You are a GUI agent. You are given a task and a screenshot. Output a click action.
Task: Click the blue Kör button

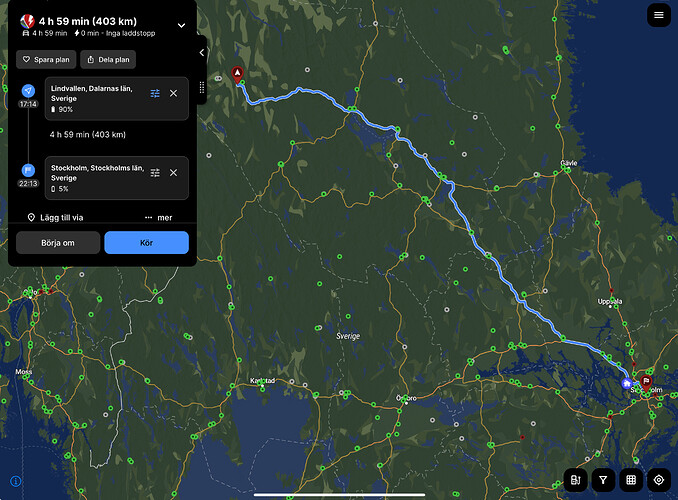[147, 243]
